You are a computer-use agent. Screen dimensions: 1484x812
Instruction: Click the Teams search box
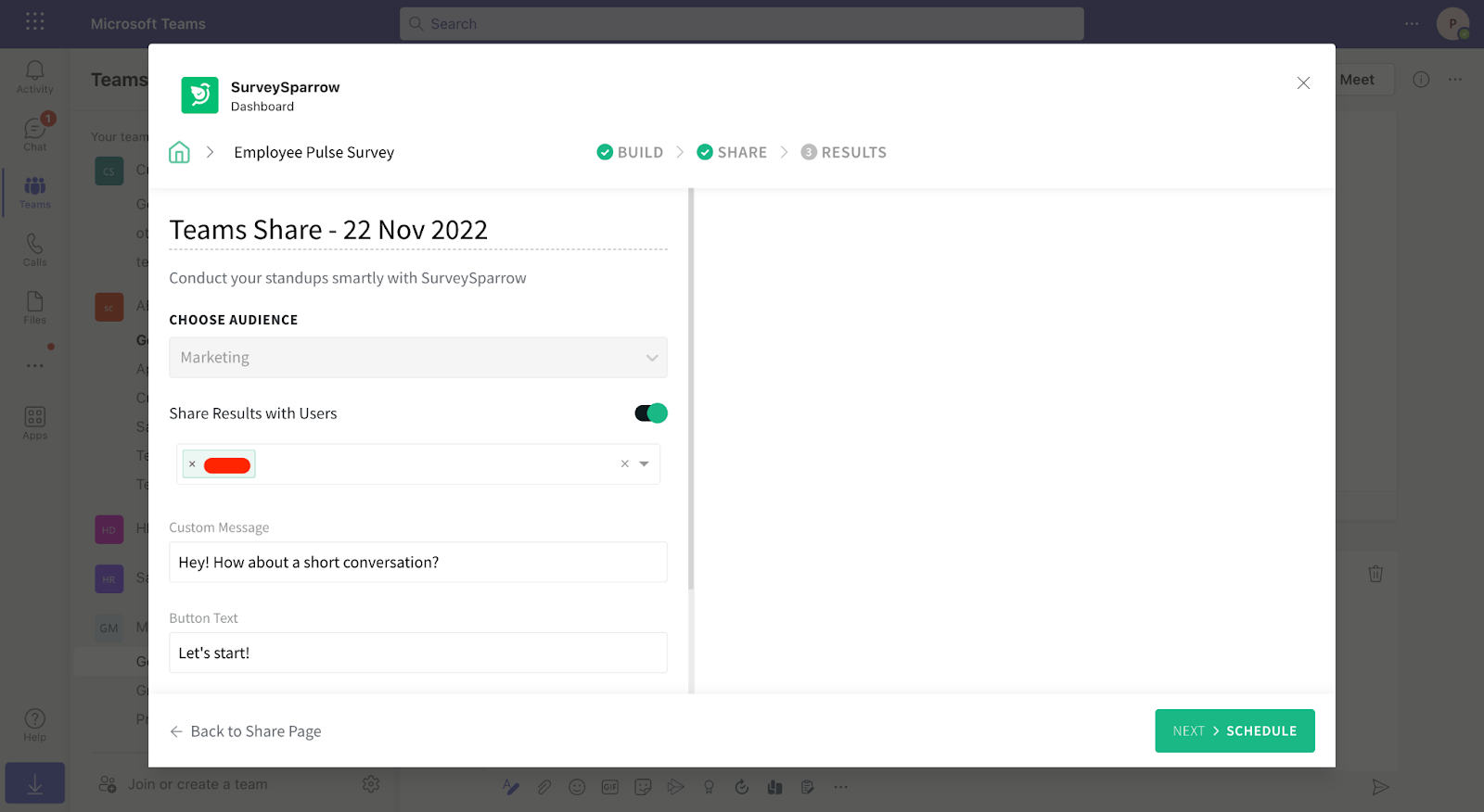742,24
